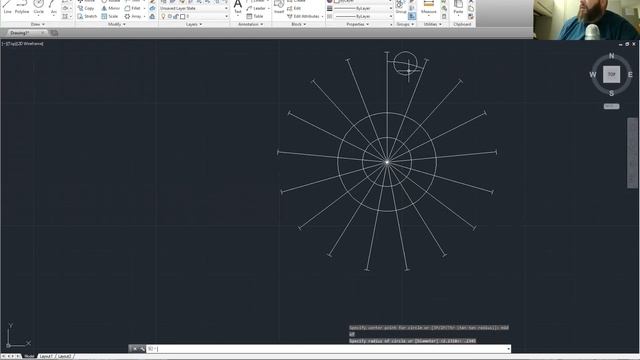This screenshot has width=640, height=360.
Task: Select the Polyline tool
Action: pyautogui.click(x=22, y=7)
